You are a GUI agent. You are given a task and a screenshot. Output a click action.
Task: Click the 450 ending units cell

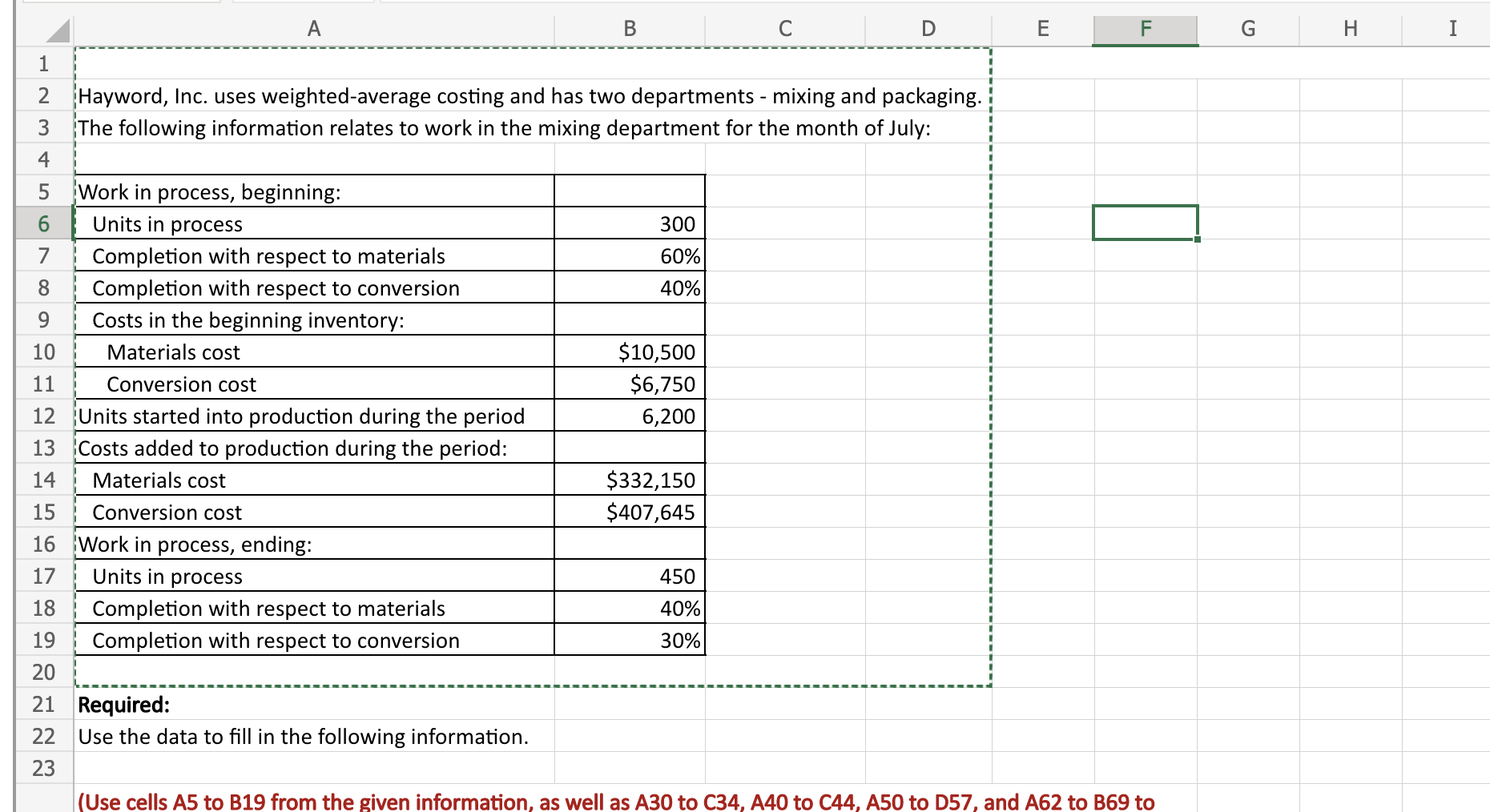pyautogui.click(x=629, y=576)
